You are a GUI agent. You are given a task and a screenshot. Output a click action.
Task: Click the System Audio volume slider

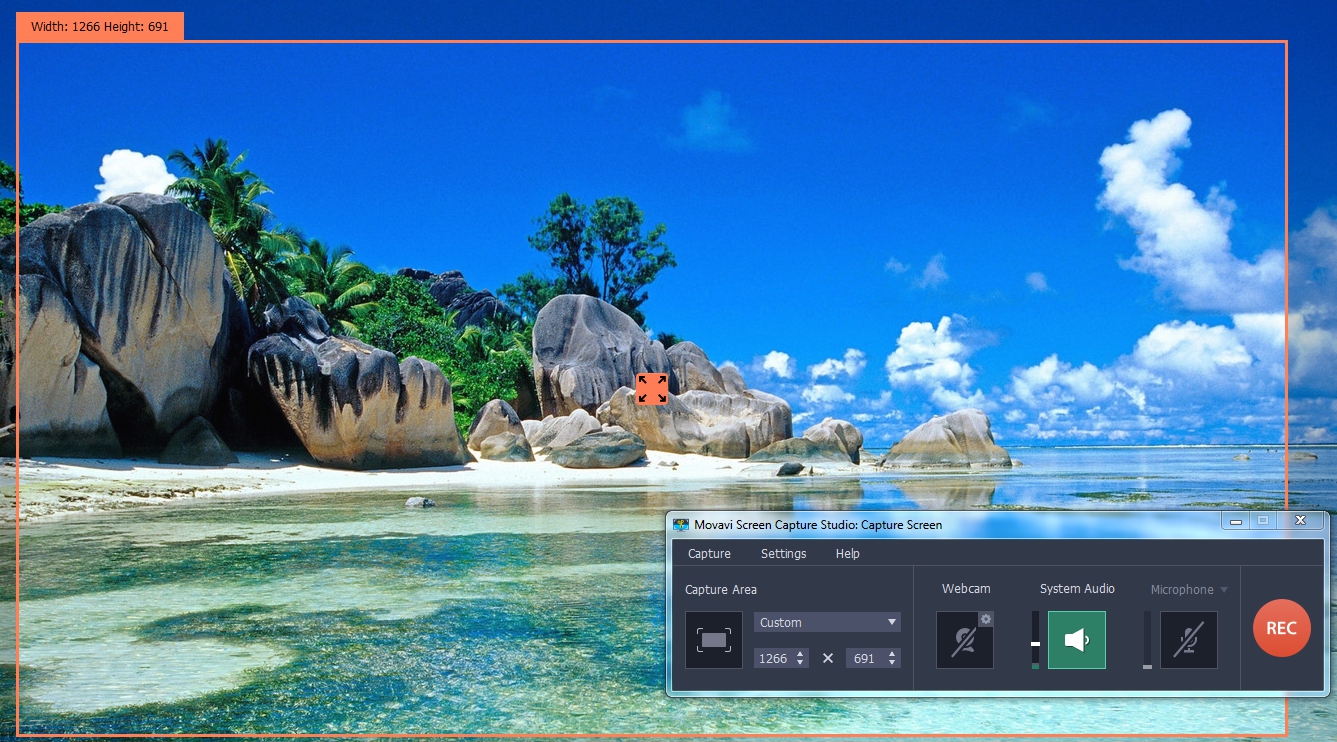tap(1035, 640)
